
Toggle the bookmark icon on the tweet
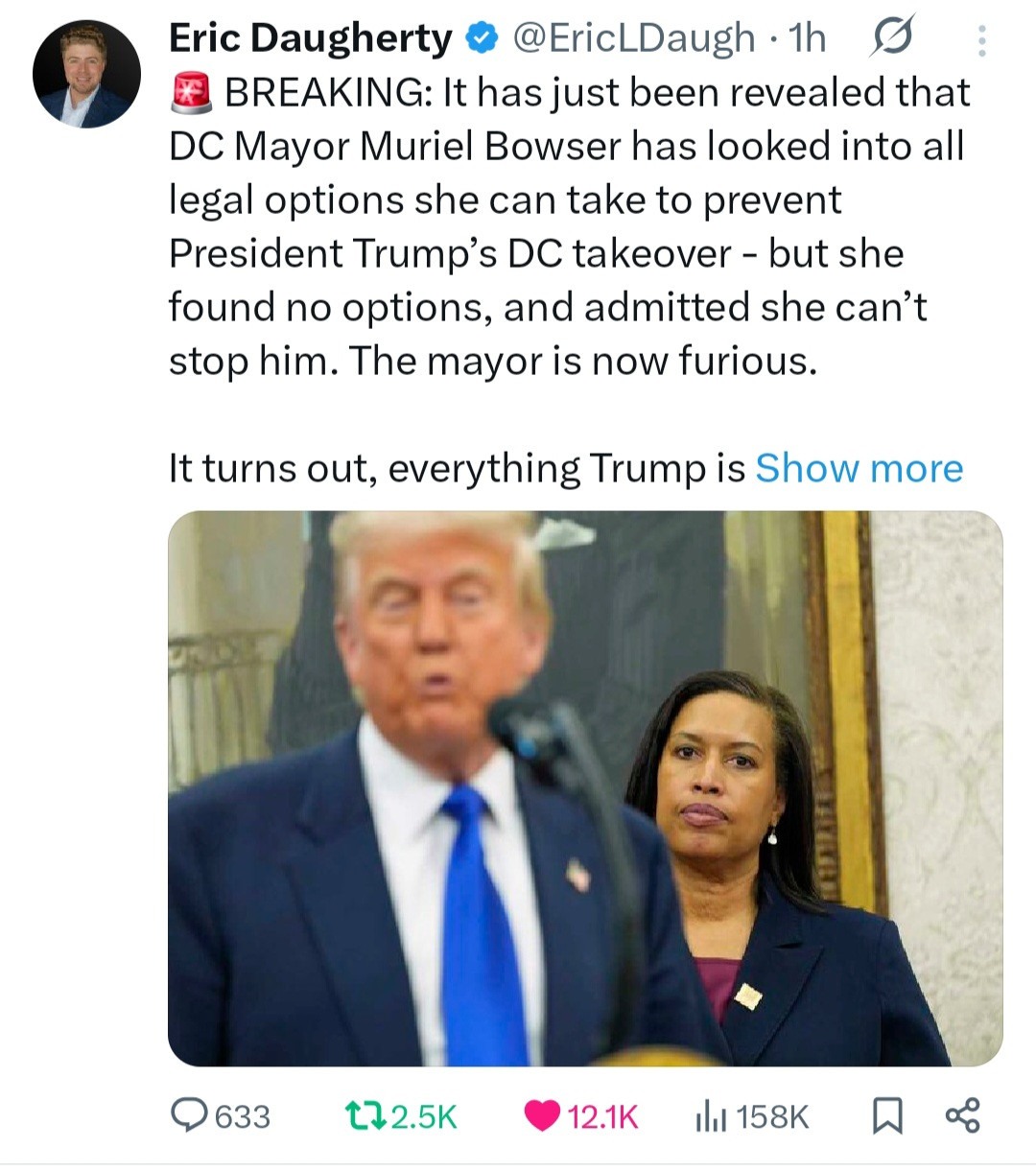click(x=887, y=1116)
